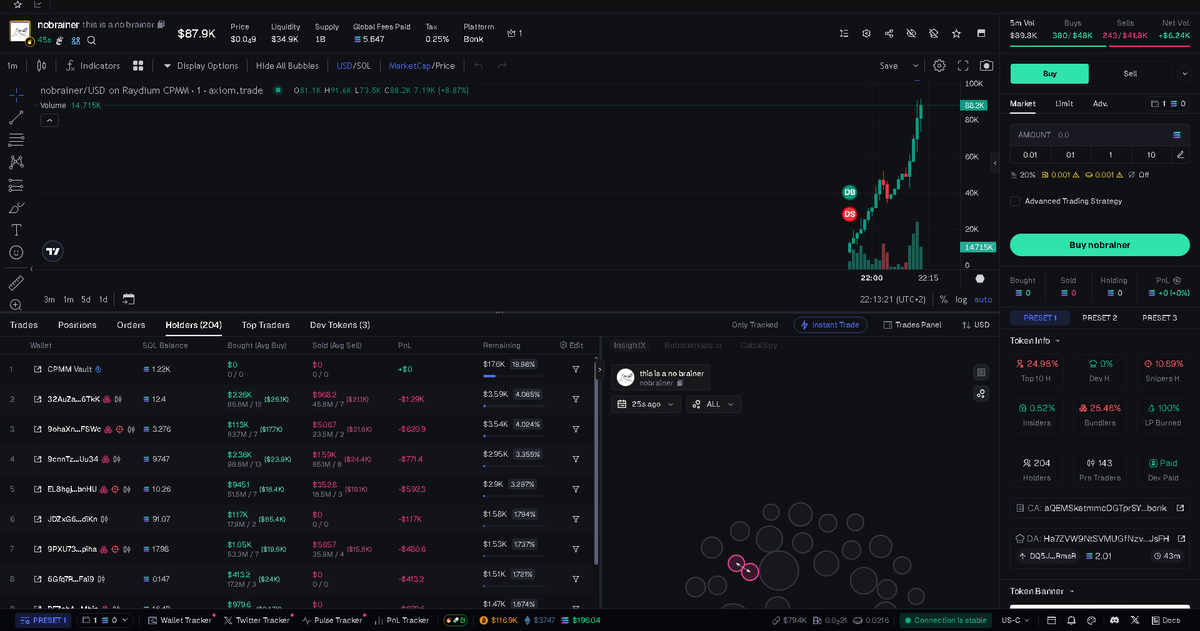Open the ALL bubble filter dropdown
Screen dimensions: 1200x631
(713, 404)
